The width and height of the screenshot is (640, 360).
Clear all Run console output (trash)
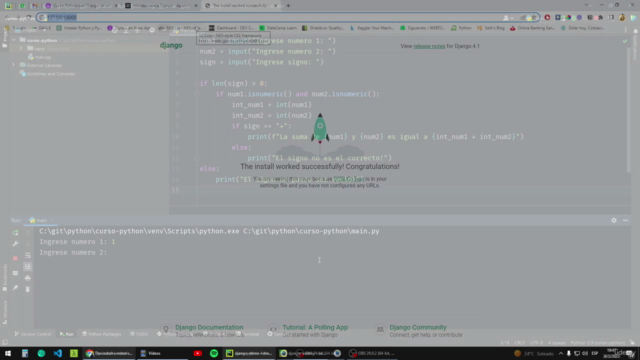point(28,289)
